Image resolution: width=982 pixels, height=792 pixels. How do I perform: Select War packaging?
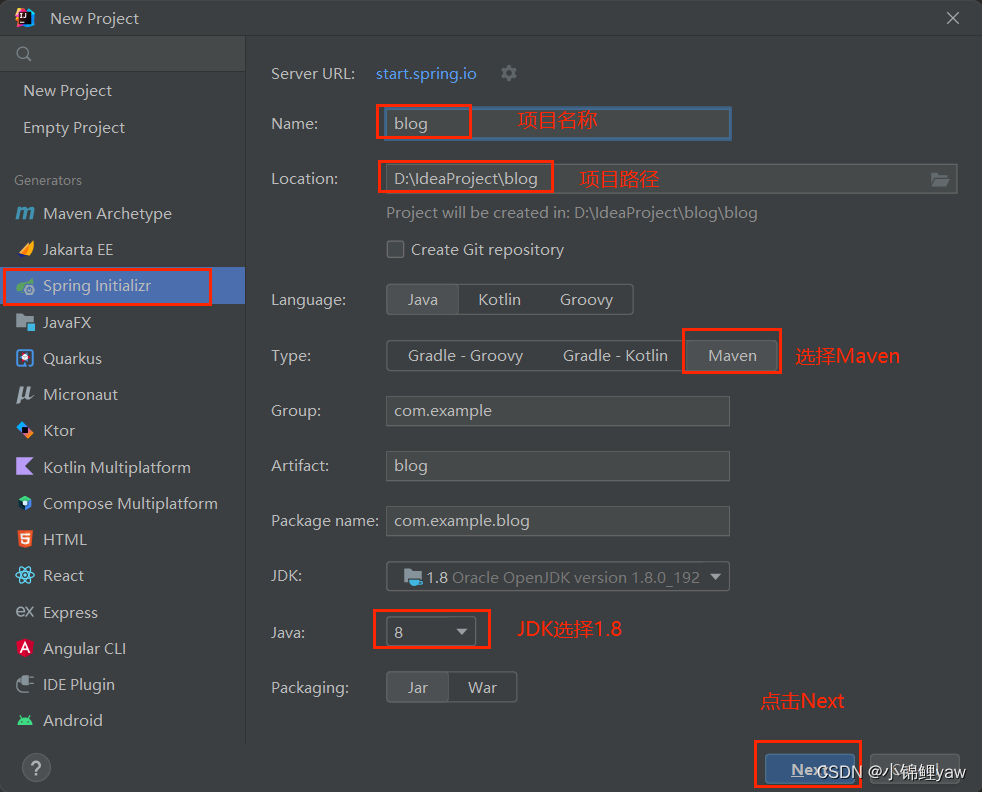pyautogui.click(x=482, y=687)
